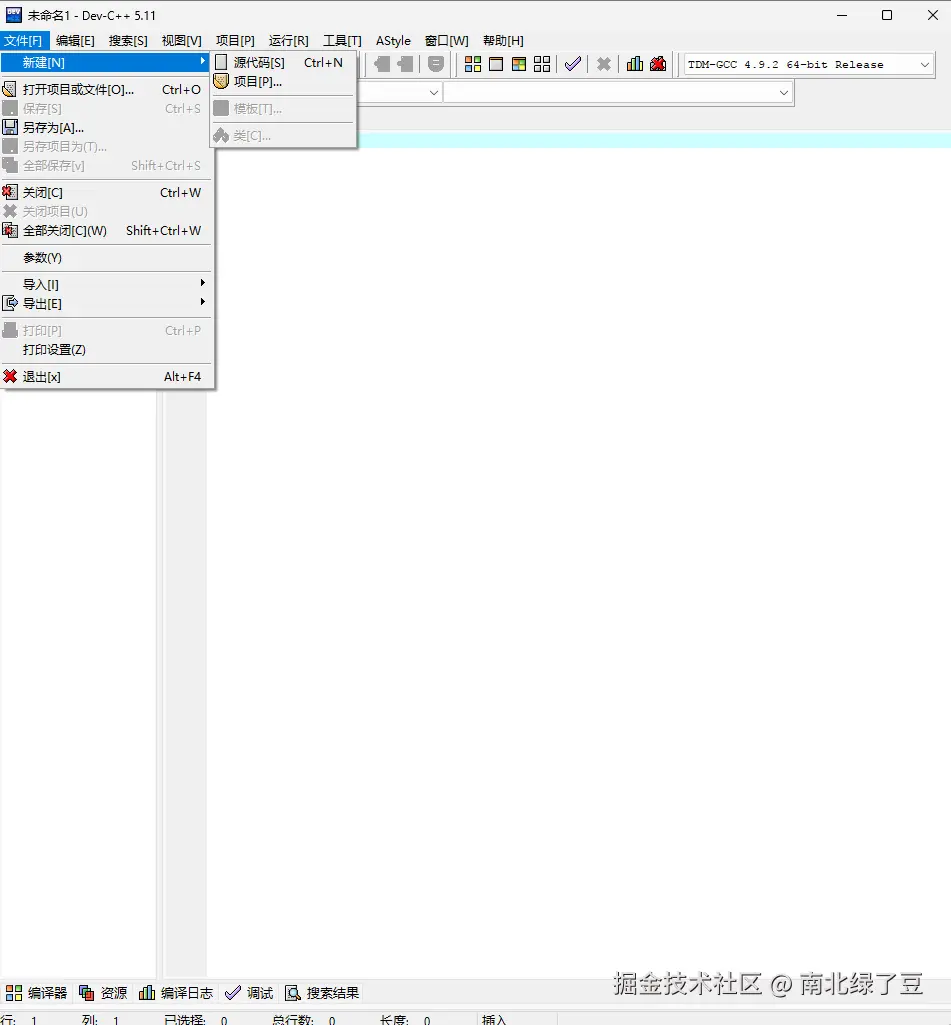Viewport: 951px width, 1025px height.
Task: Switch to the 编译器 bottom tab
Action: tap(37, 992)
